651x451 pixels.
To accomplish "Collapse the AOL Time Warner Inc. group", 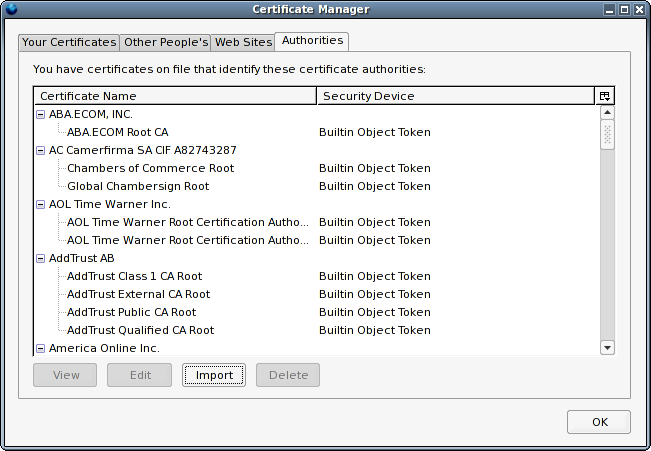I will [40, 204].
